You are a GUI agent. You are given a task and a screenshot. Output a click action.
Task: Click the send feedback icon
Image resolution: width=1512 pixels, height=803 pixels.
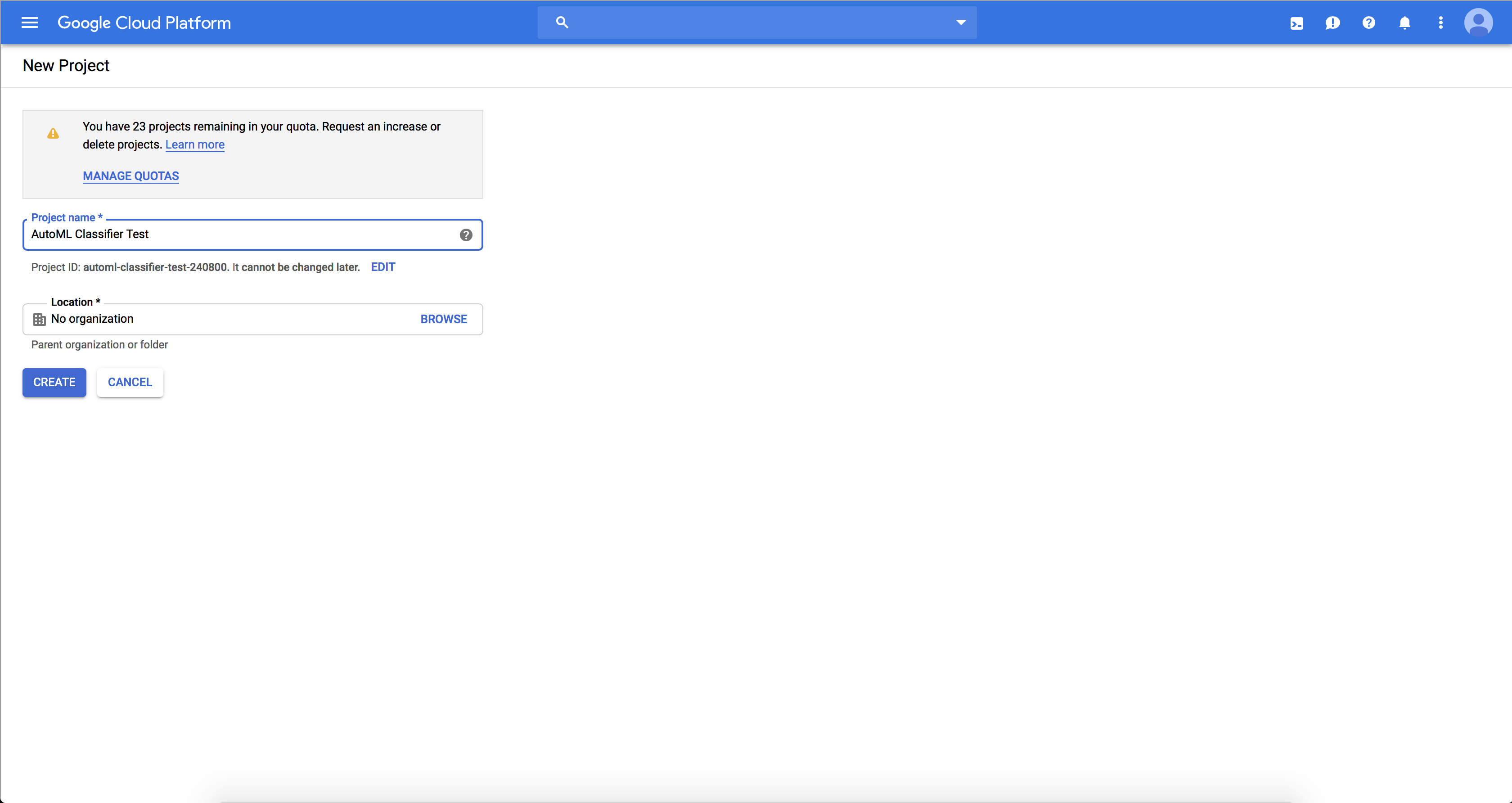click(x=1332, y=23)
